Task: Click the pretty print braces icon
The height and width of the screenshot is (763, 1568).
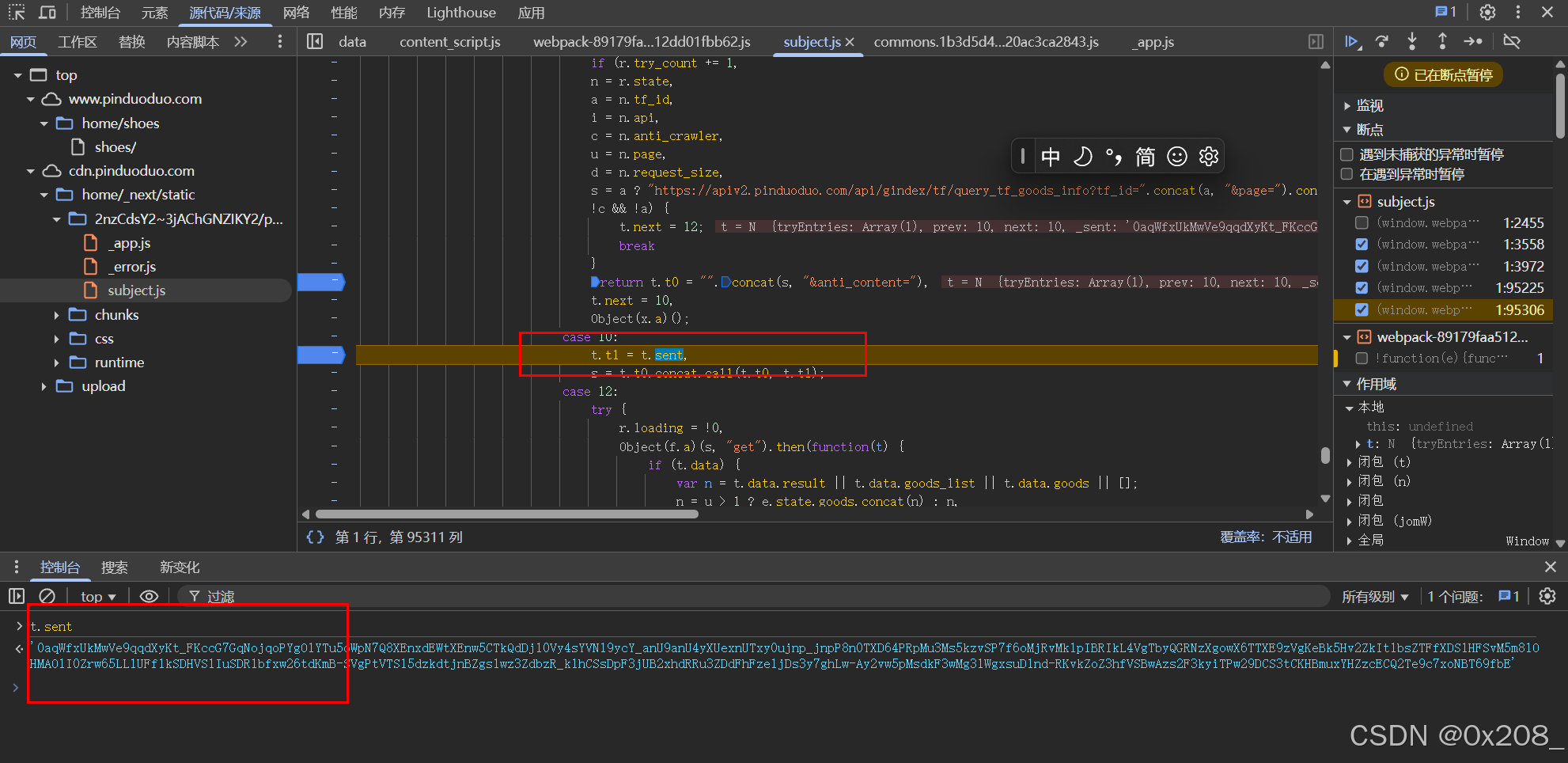Action: (315, 537)
